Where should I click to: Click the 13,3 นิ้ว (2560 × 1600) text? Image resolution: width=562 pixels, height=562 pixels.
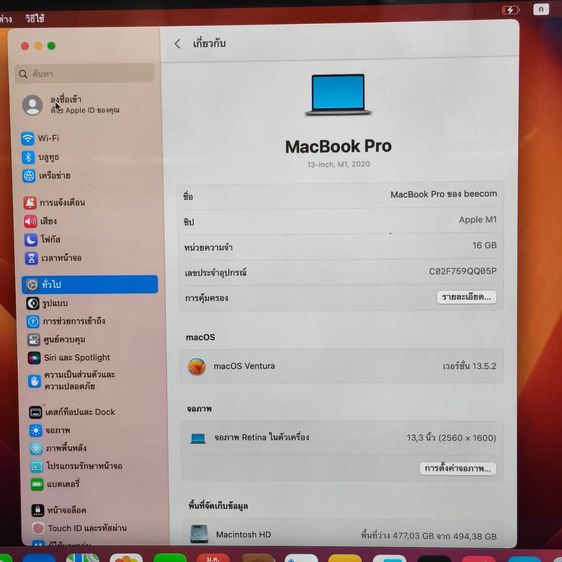tap(451, 438)
